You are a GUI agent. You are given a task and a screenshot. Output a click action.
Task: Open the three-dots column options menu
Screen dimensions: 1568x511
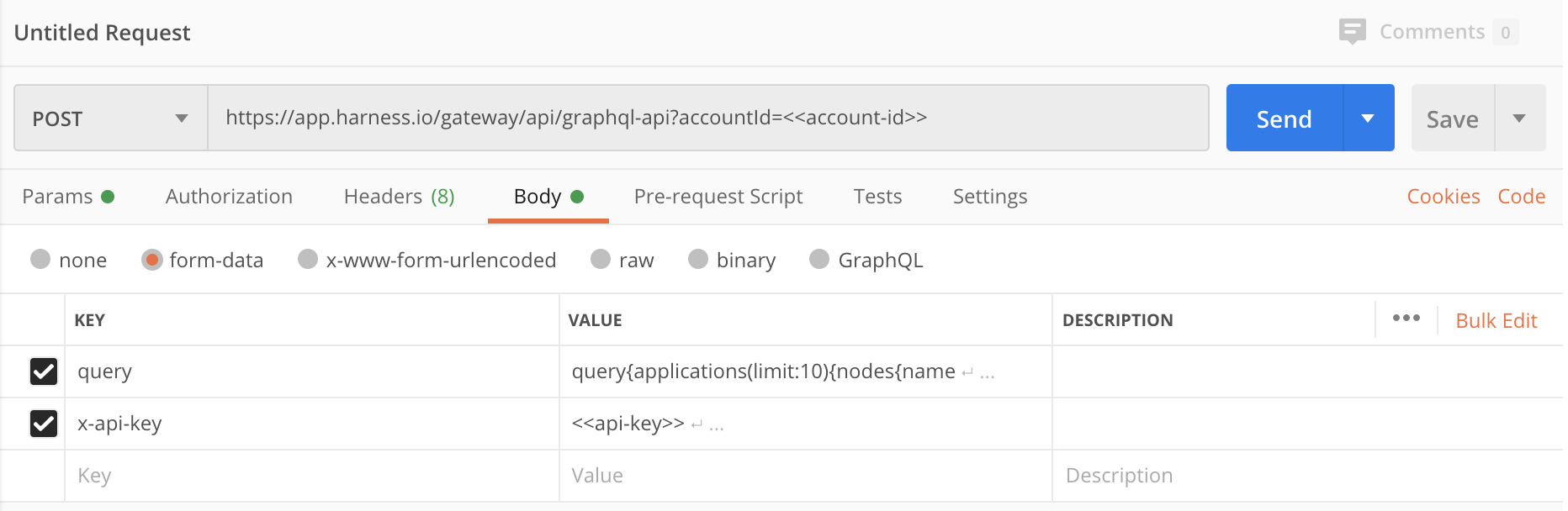click(x=1406, y=319)
